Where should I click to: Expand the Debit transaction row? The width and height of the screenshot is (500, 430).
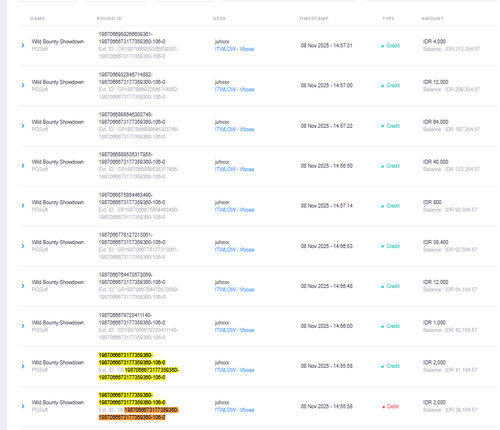pos(23,406)
